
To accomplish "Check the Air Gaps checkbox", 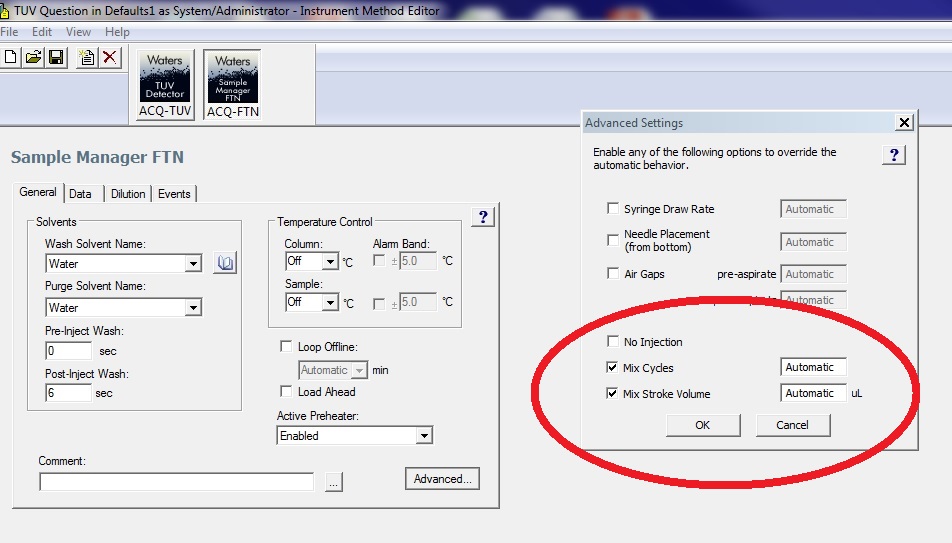I will tap(613, 273).
